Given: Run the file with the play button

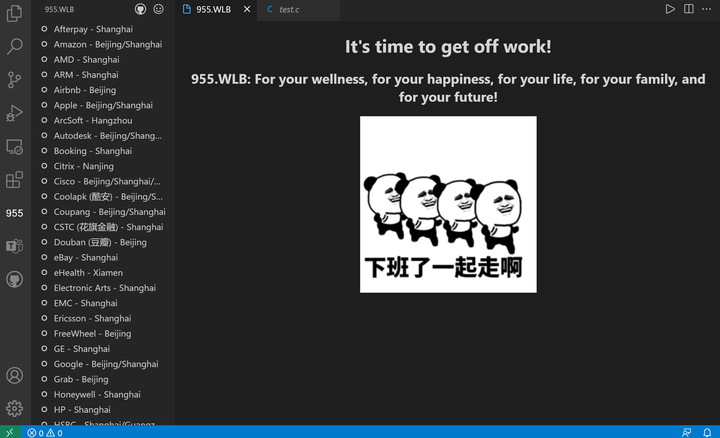Looking at the screenshot, I should [670, 9].
